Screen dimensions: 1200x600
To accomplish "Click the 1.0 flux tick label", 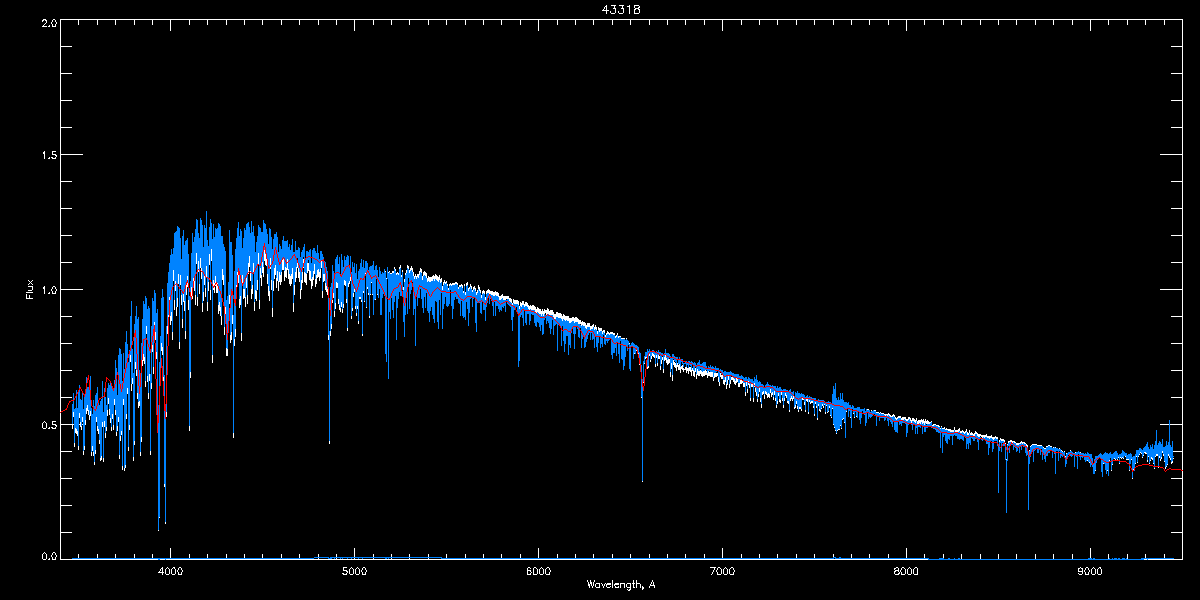I will (48, 290).
